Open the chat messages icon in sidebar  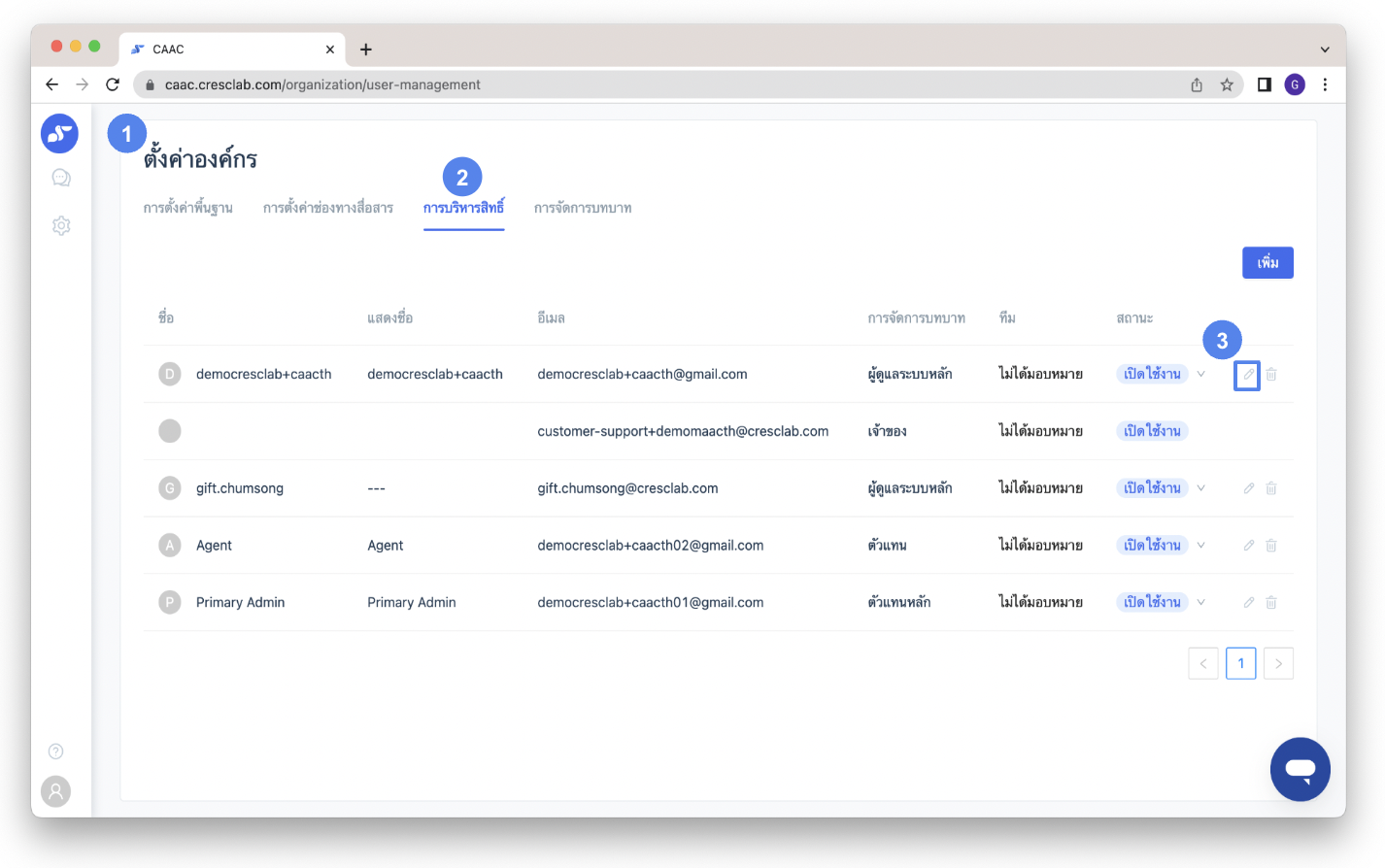tap(61, 178)
